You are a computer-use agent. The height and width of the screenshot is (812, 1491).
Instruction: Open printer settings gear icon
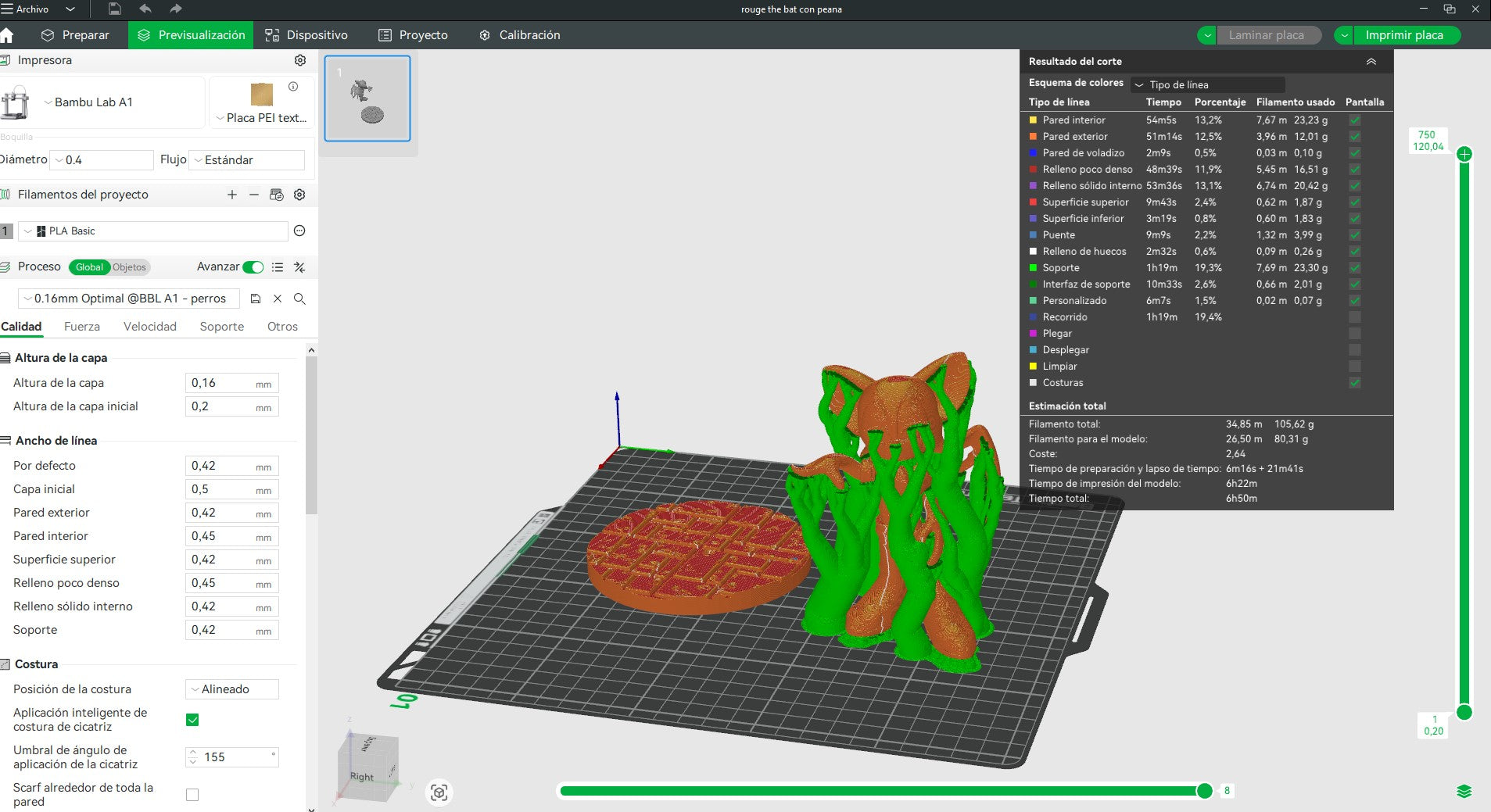[x=299, y=60]
